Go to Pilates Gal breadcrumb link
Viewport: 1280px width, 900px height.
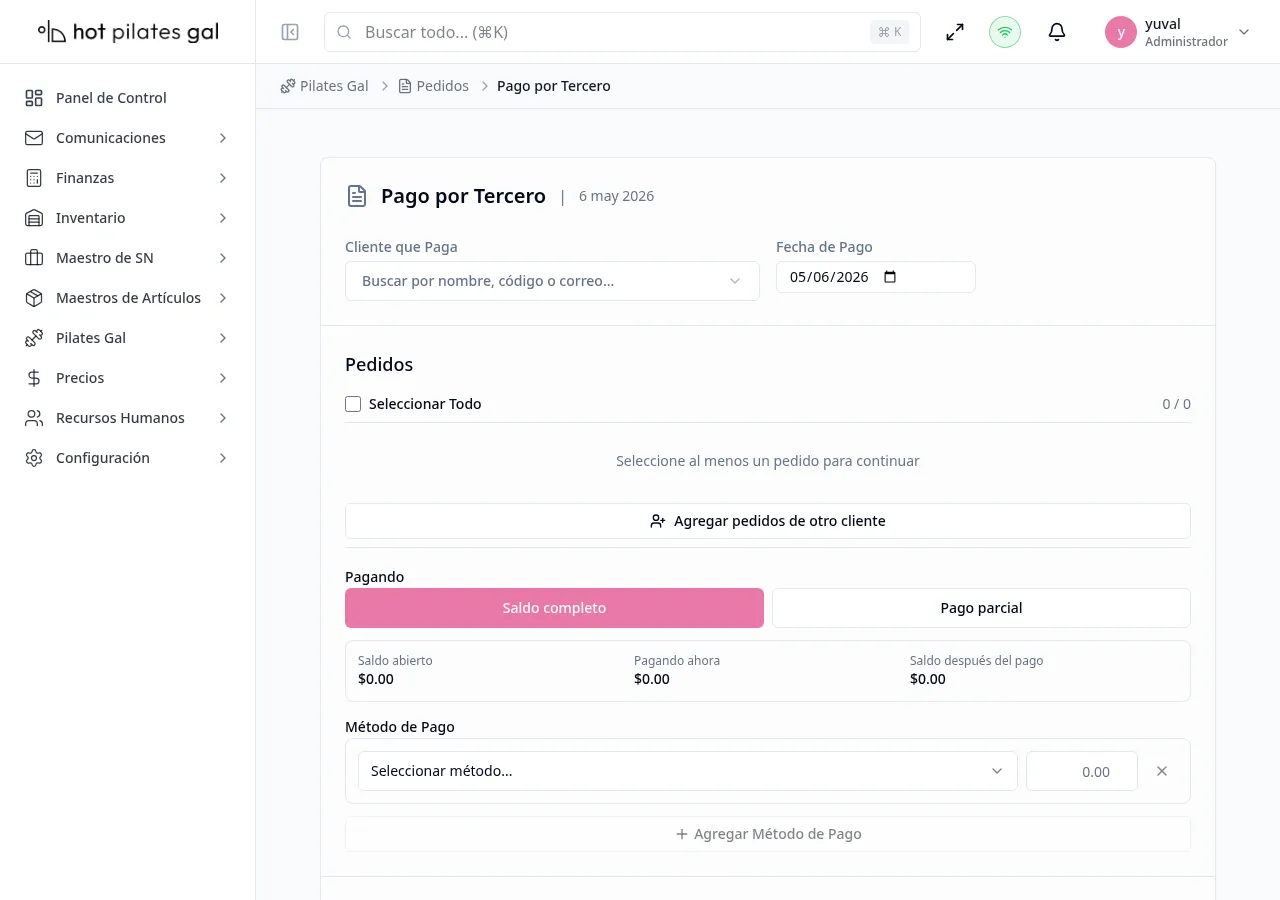pyautogui.click(x=325, y=86)
